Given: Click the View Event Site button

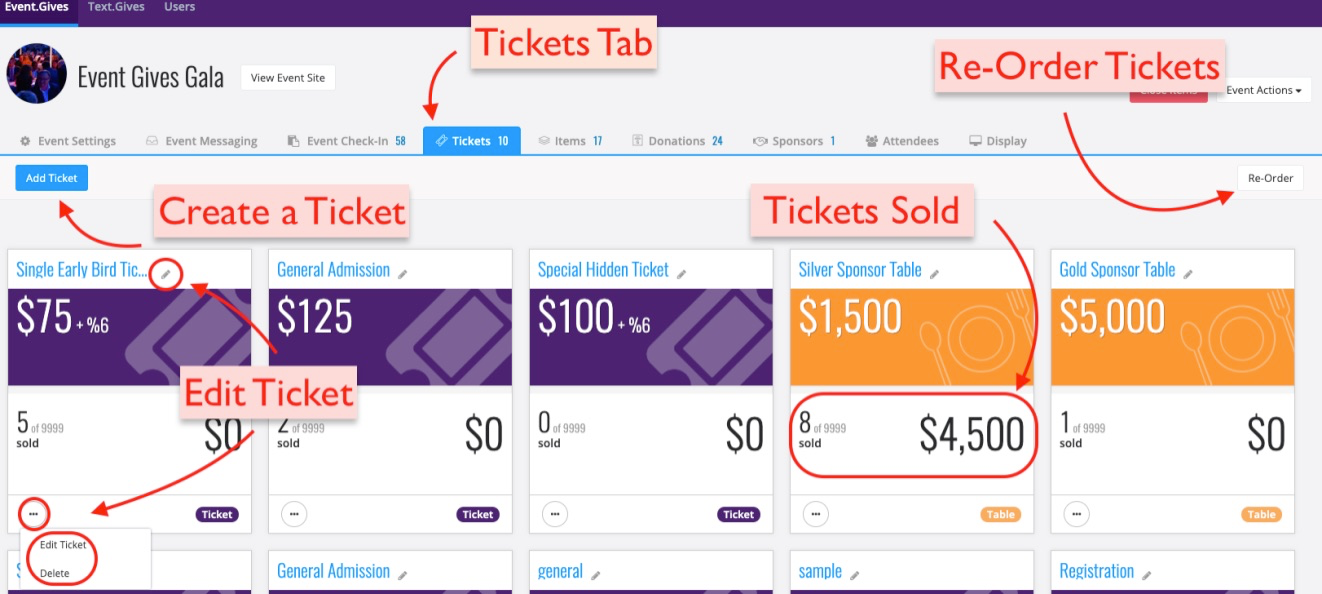Looking at the screenshot, I should click(x=288, y=78).
